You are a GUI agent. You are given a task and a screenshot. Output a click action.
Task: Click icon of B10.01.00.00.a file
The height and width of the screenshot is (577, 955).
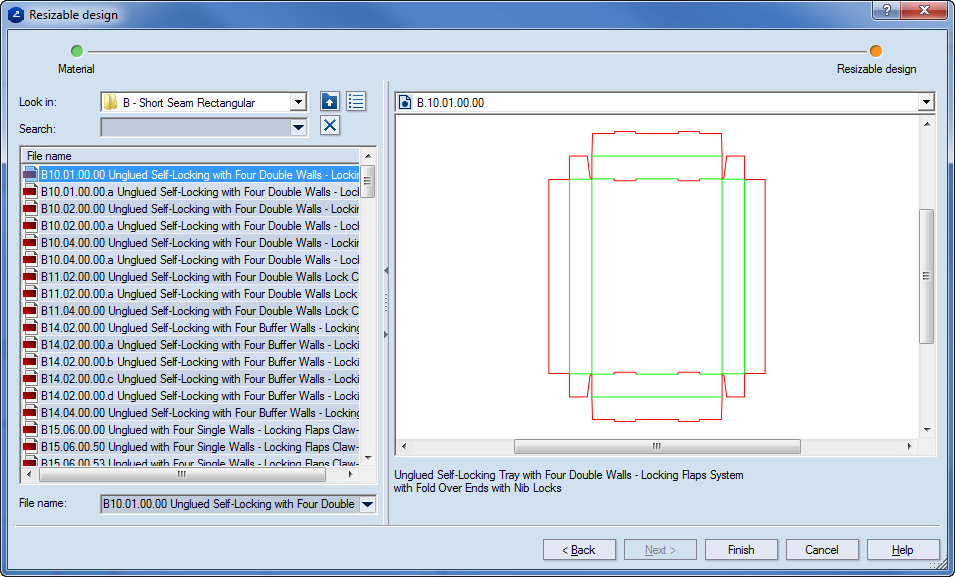pyautogui.click(x=31, y=192)
